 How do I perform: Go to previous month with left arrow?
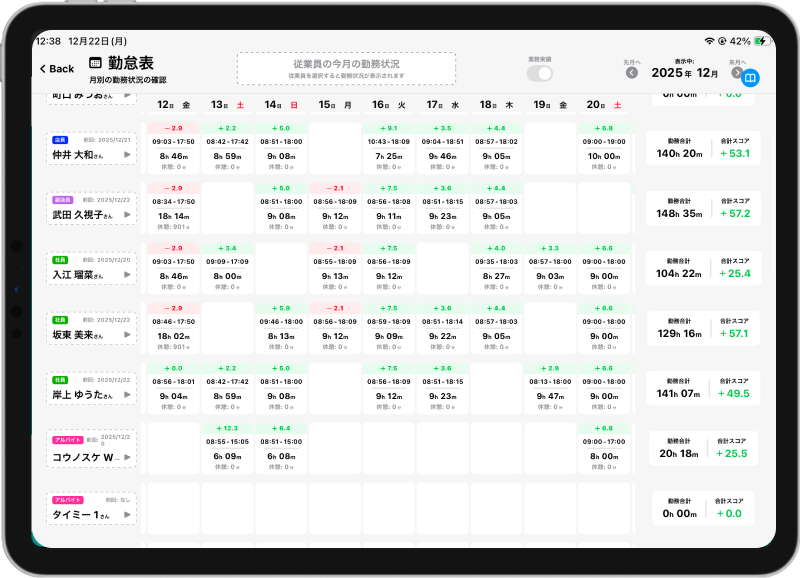632,72
